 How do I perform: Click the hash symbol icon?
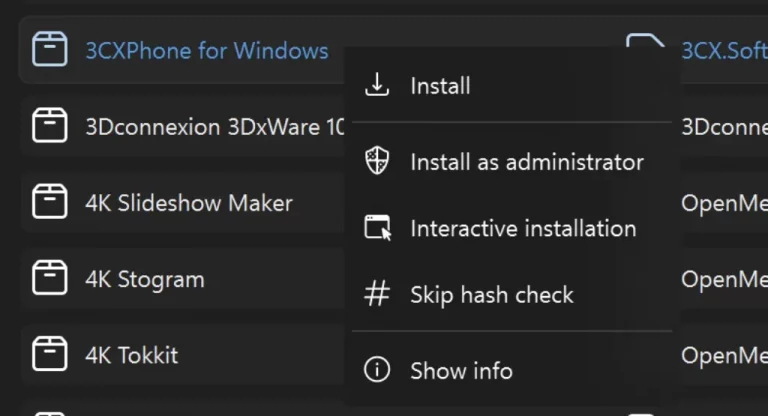[377, 294]
